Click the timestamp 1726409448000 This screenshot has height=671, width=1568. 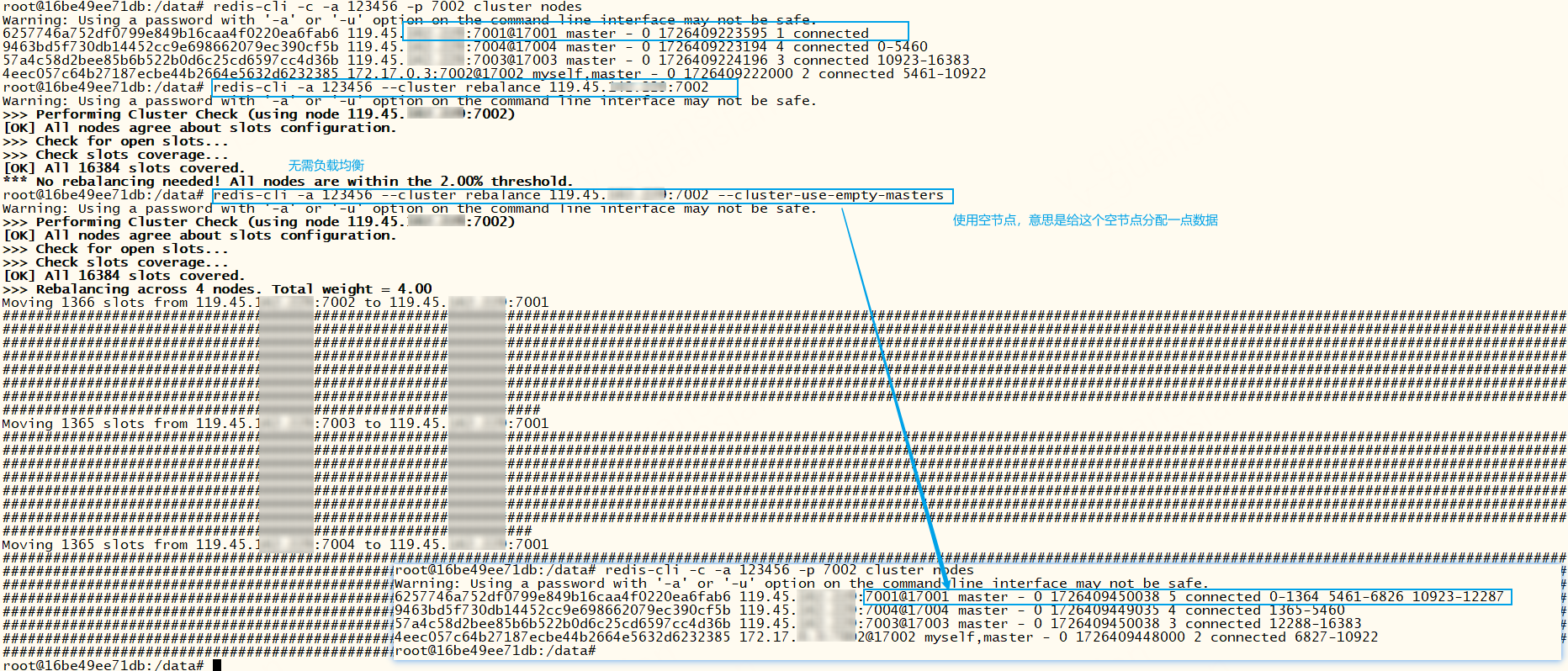(x=1130, y=637)
